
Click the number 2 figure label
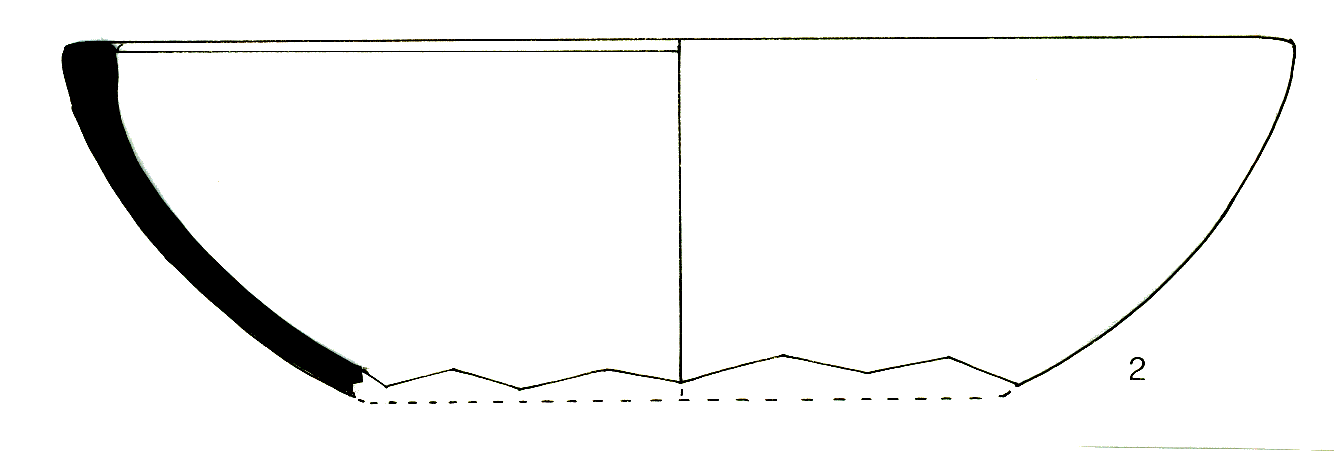coord(1136,371)
